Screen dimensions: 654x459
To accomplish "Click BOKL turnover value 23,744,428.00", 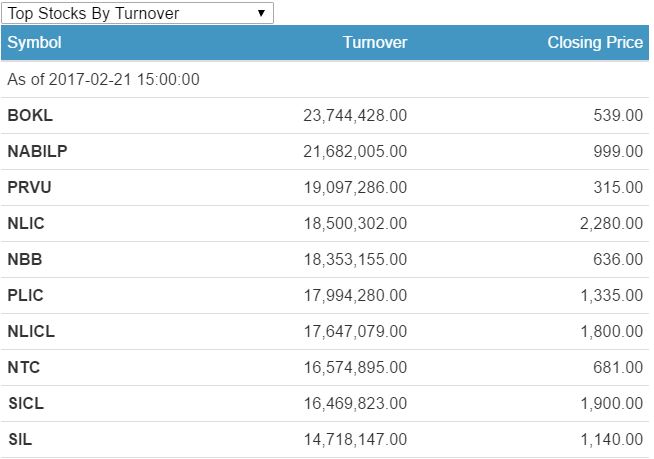I will pos(355,115).
